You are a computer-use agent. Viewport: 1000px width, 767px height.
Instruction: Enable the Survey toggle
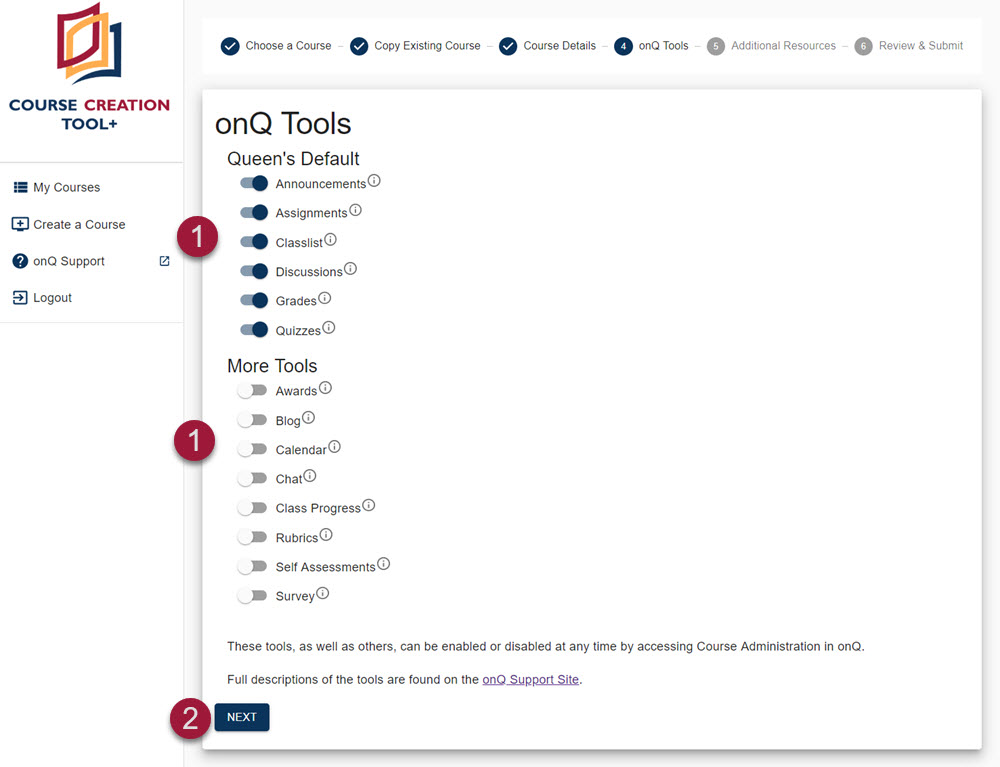pos(251,595)
